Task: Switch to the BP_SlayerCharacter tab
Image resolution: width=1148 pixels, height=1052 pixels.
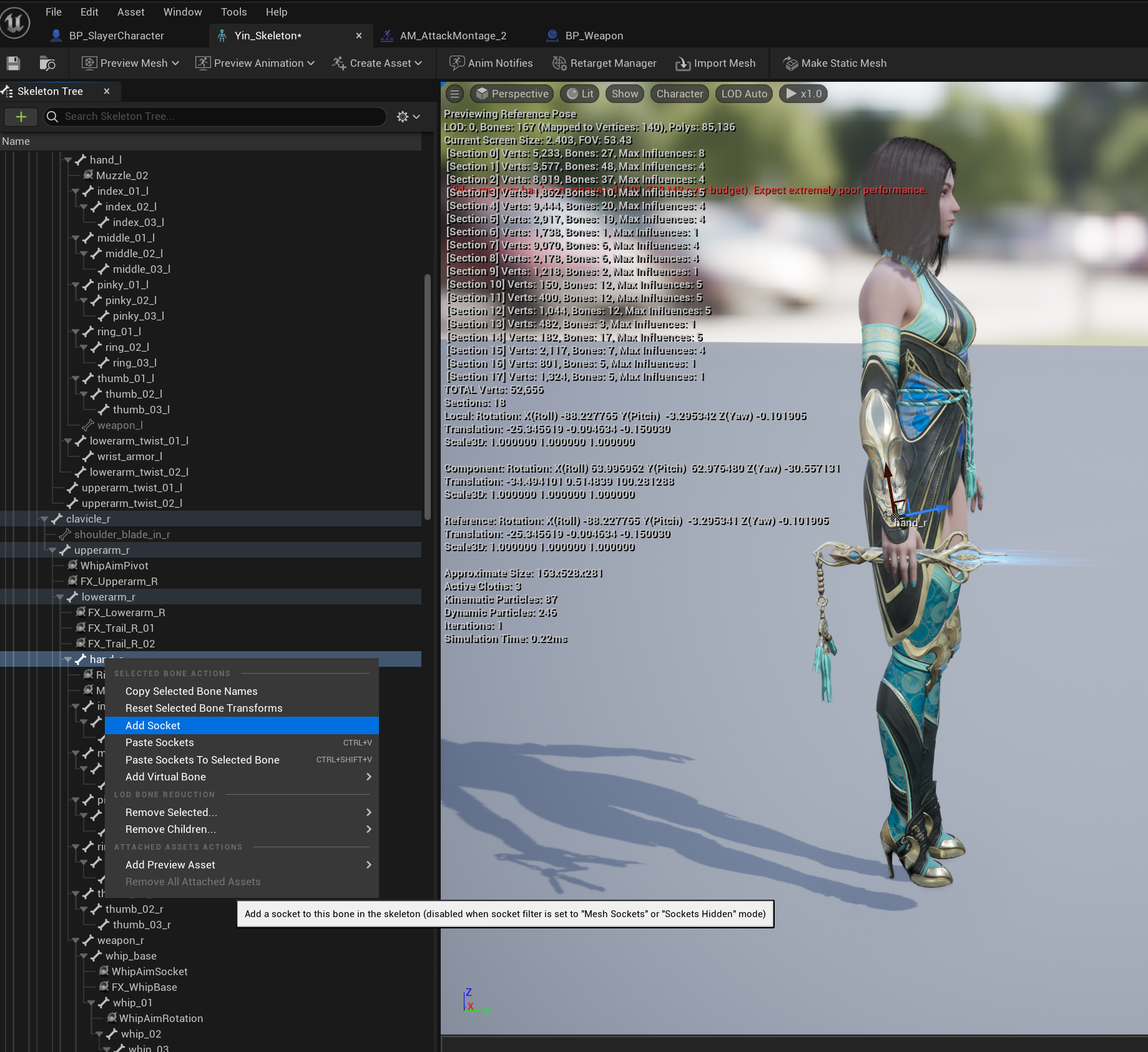Action: tap(116, 36)
